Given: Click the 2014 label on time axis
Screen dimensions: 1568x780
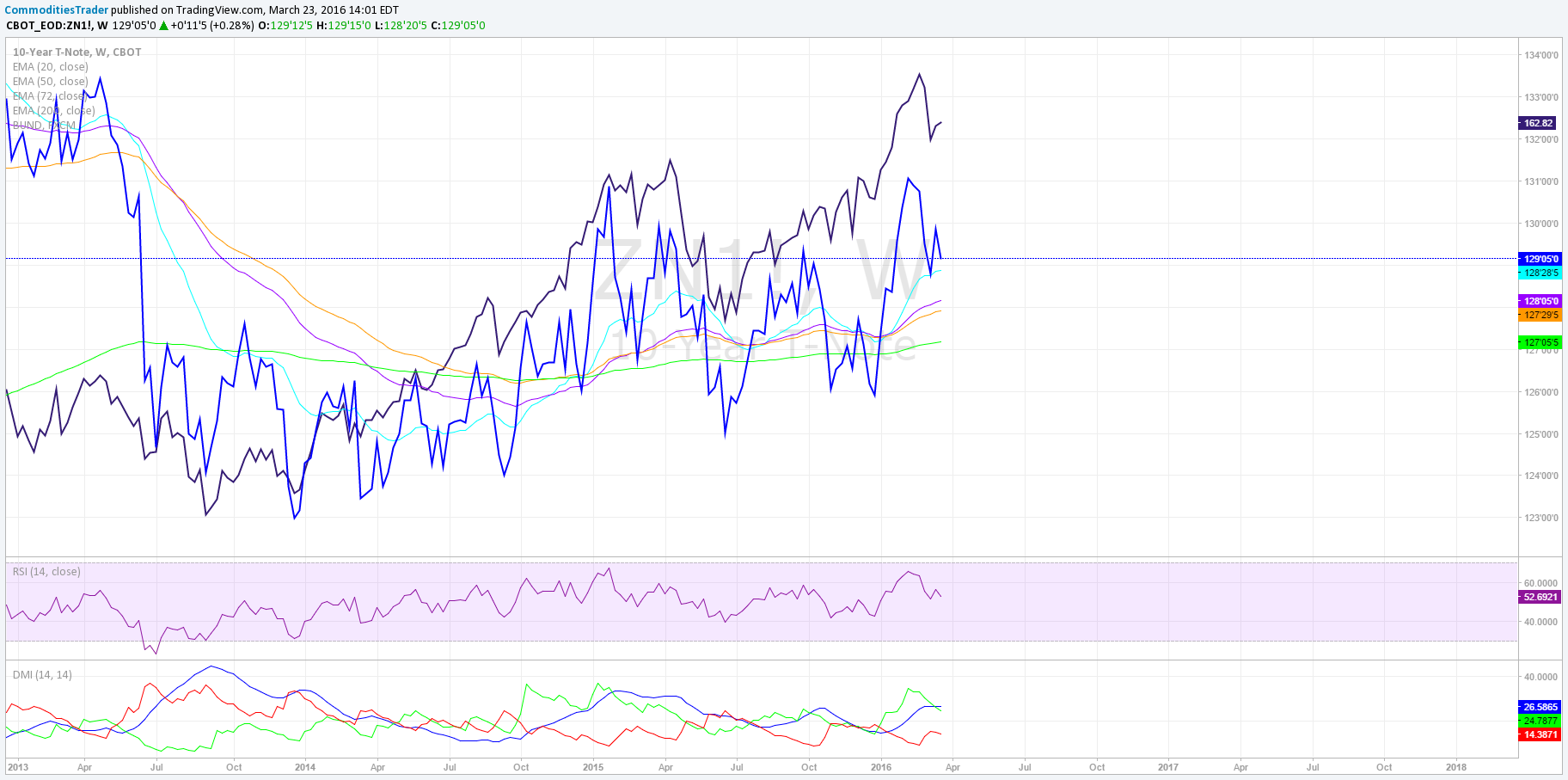Looking at the screenshot, I should coord(305,767).
